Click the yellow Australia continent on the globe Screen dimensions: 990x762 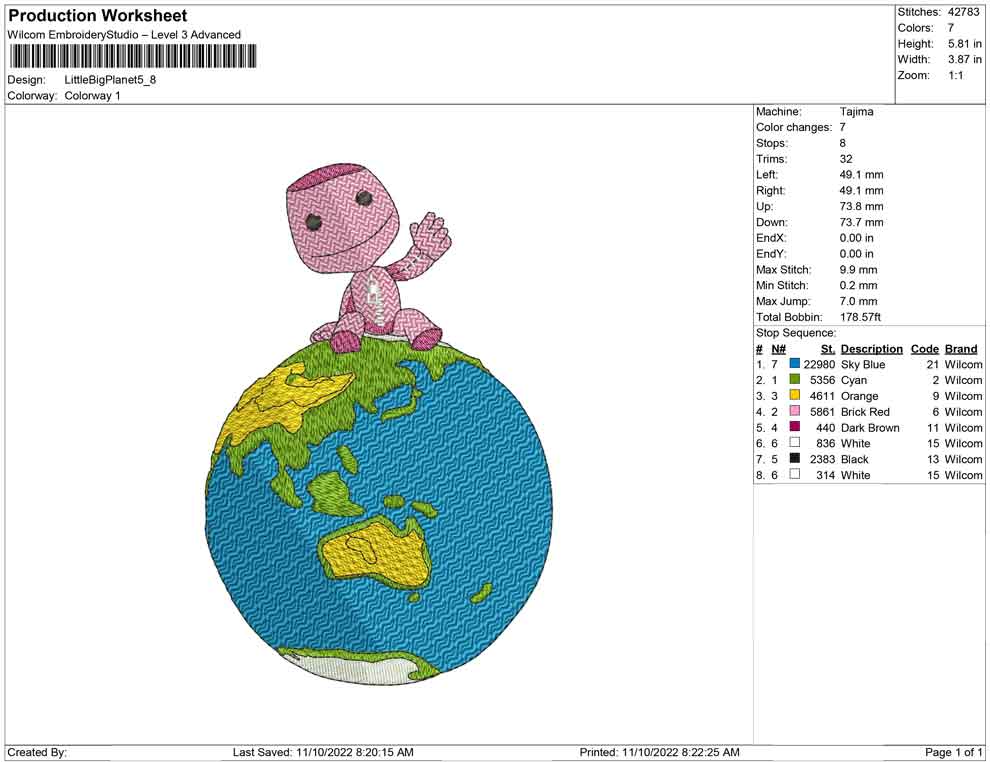[x=368, y=548]
